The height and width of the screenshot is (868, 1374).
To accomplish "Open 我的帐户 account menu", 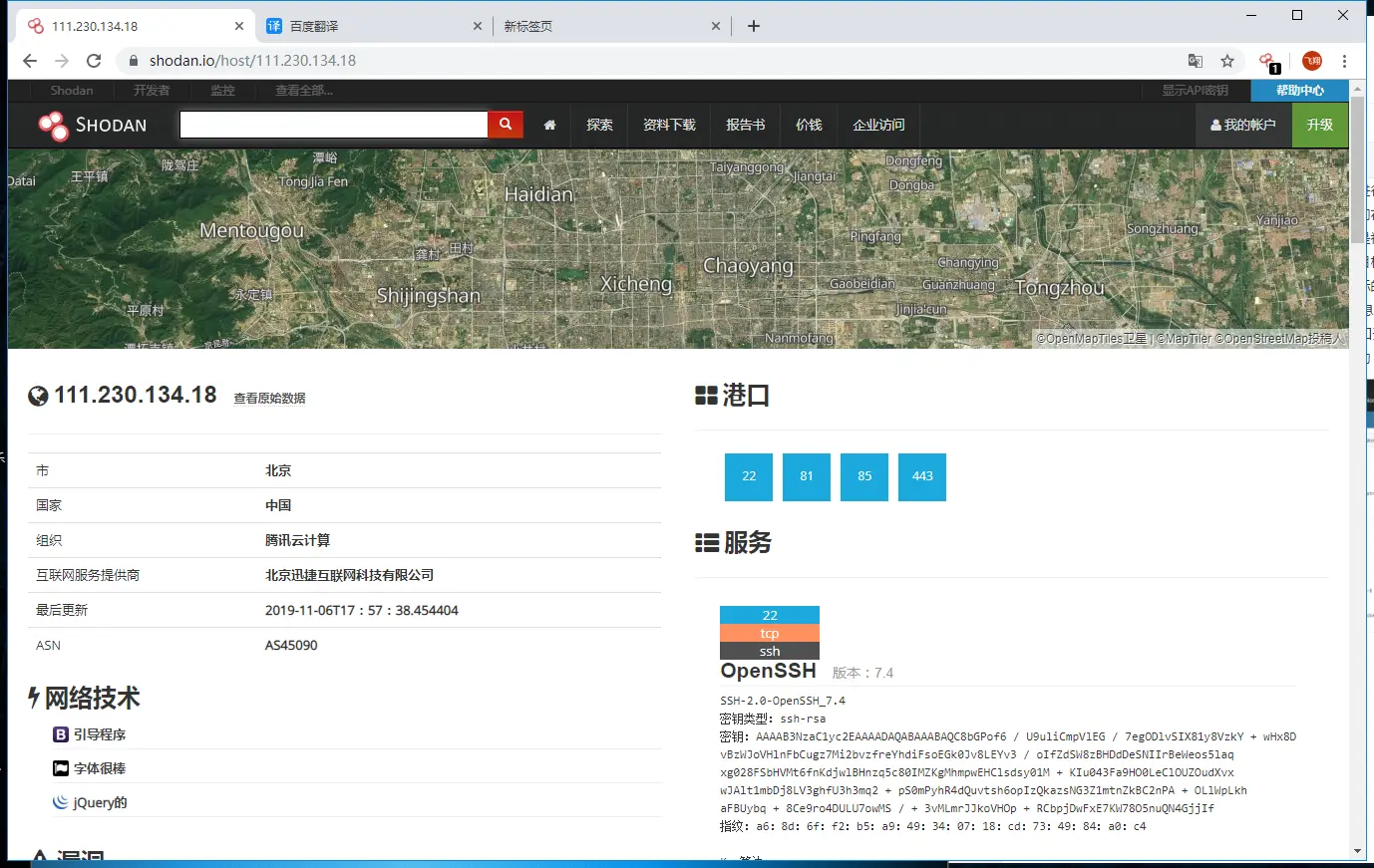I will pos(1243,125).
